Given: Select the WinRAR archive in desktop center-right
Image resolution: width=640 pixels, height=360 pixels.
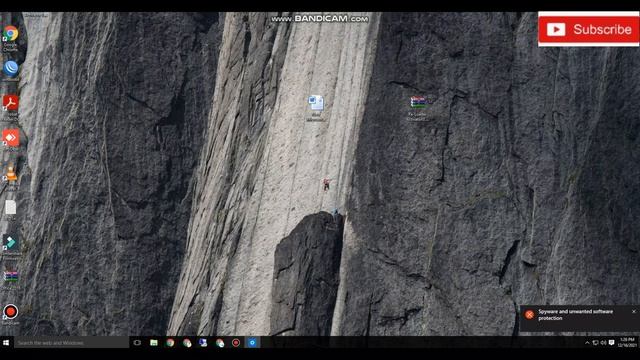Looking at the screenshot, I should pyautogui.click(x=418, y=102).
